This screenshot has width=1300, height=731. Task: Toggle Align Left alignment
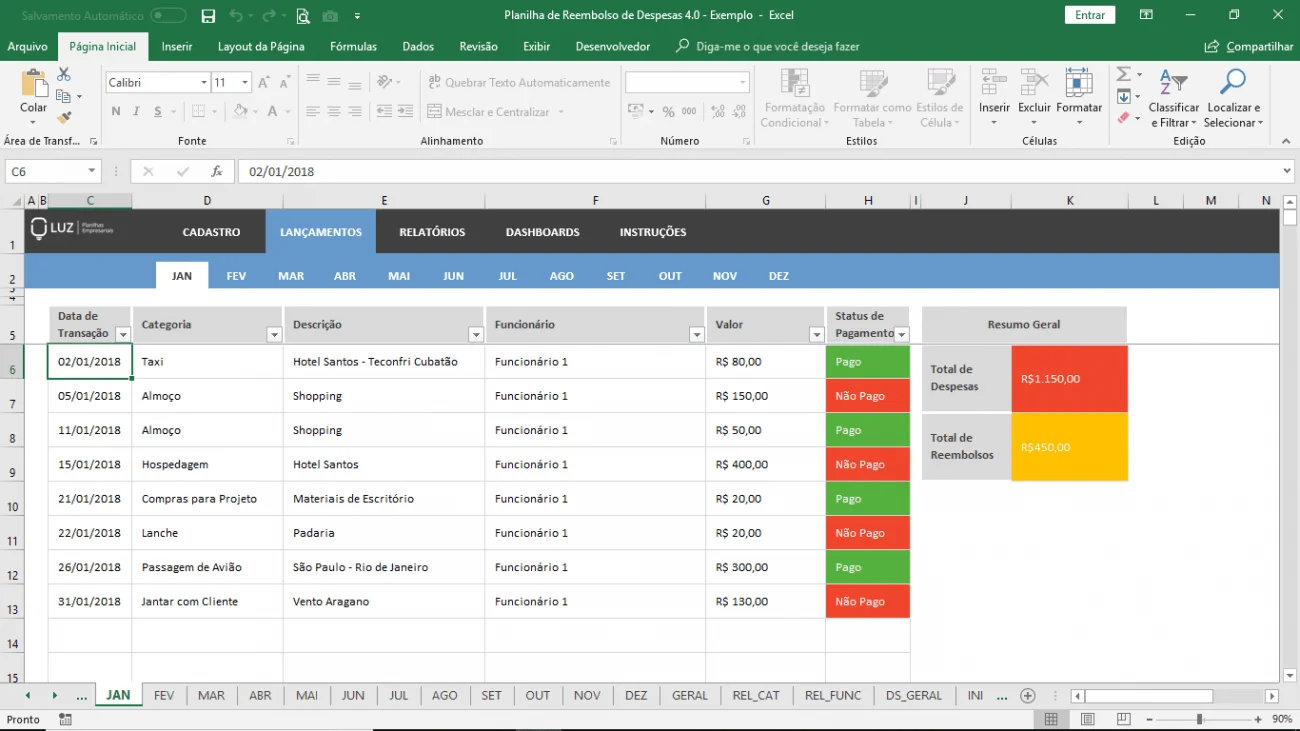tap(313, 112)
